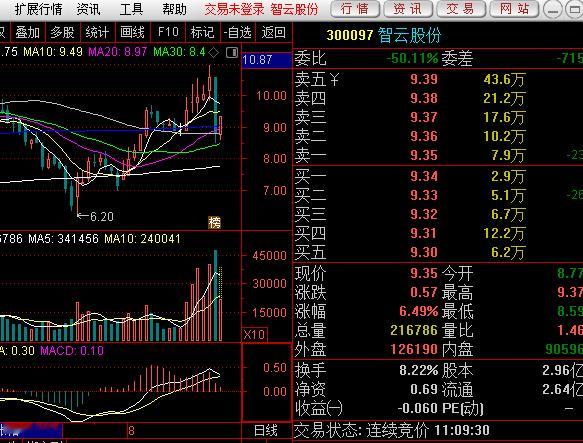The image size is (583, 443).
Task: Click the MACD: 0.10 indicator label
Action: (72, 350)
